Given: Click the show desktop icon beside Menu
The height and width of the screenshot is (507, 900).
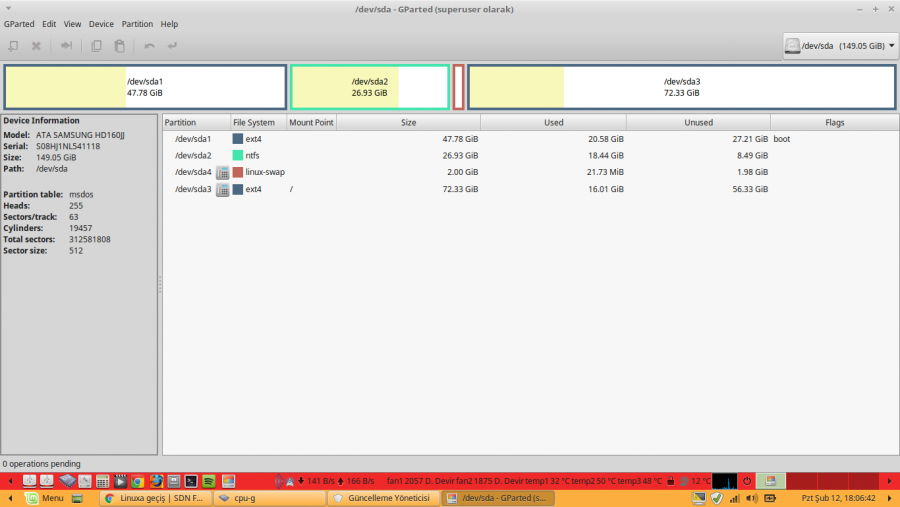Looking at the screenshot, I should 77,498.
